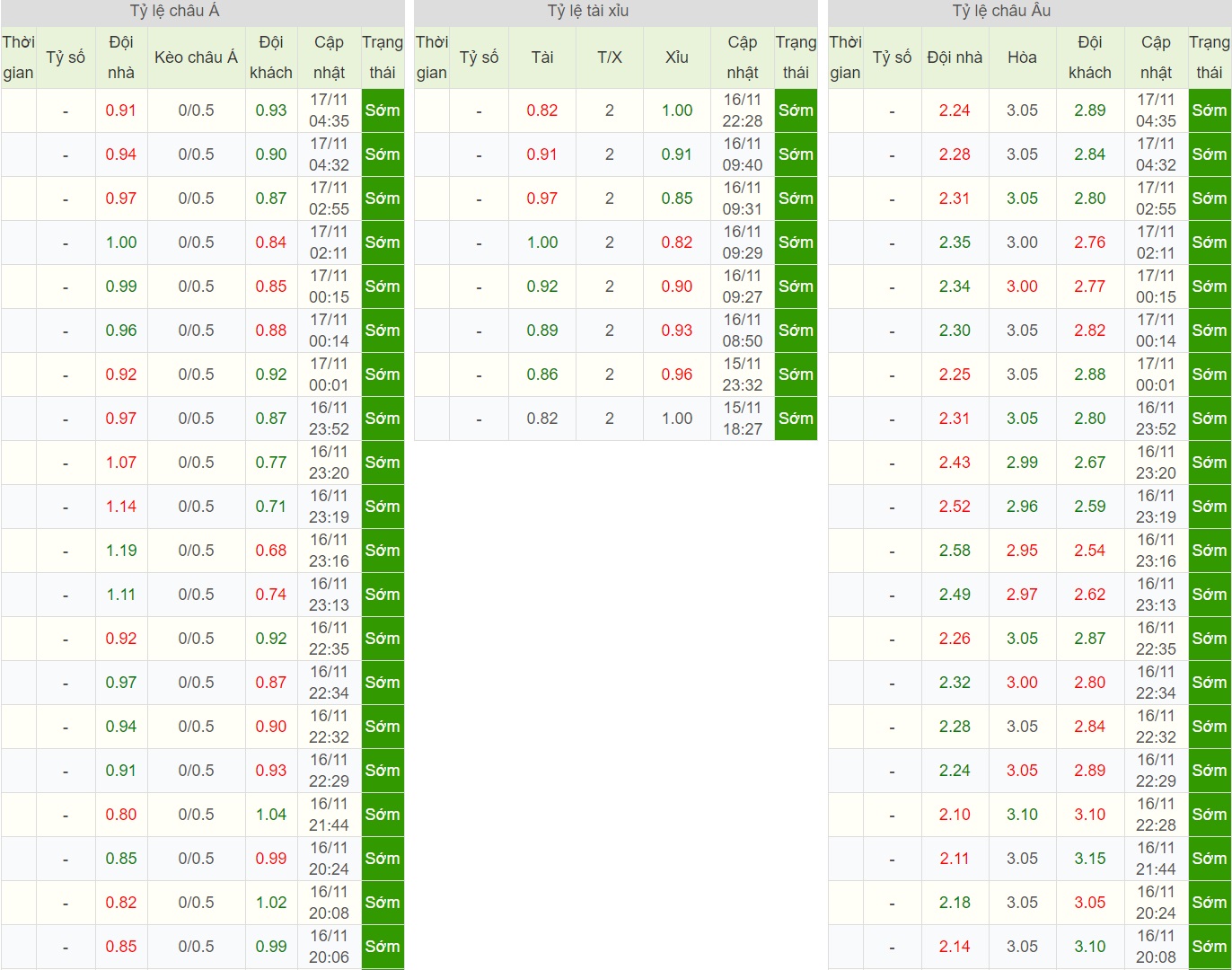Click the away odds value 1.04
This screenshot has height=970, width=1232.
[271, 815]
